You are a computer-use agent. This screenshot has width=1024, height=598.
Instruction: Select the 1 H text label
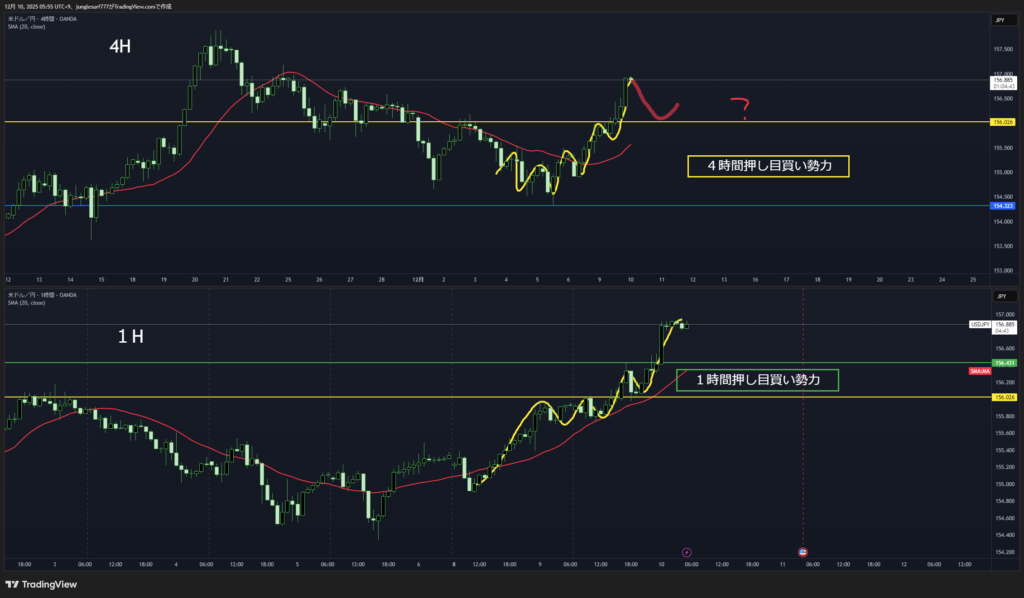(x=131, y=337)
